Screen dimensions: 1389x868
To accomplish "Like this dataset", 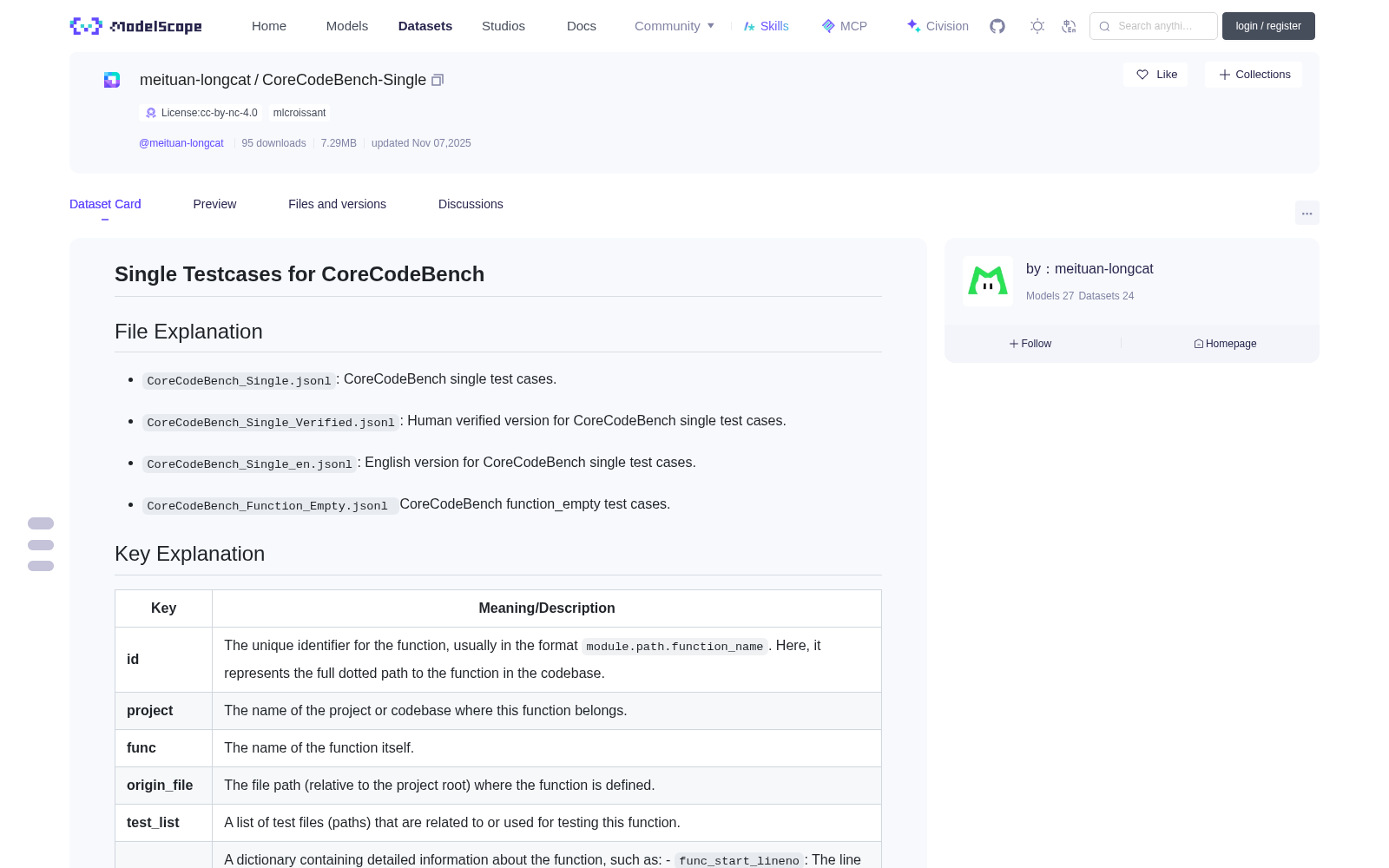I will [x=1155, y=75].
